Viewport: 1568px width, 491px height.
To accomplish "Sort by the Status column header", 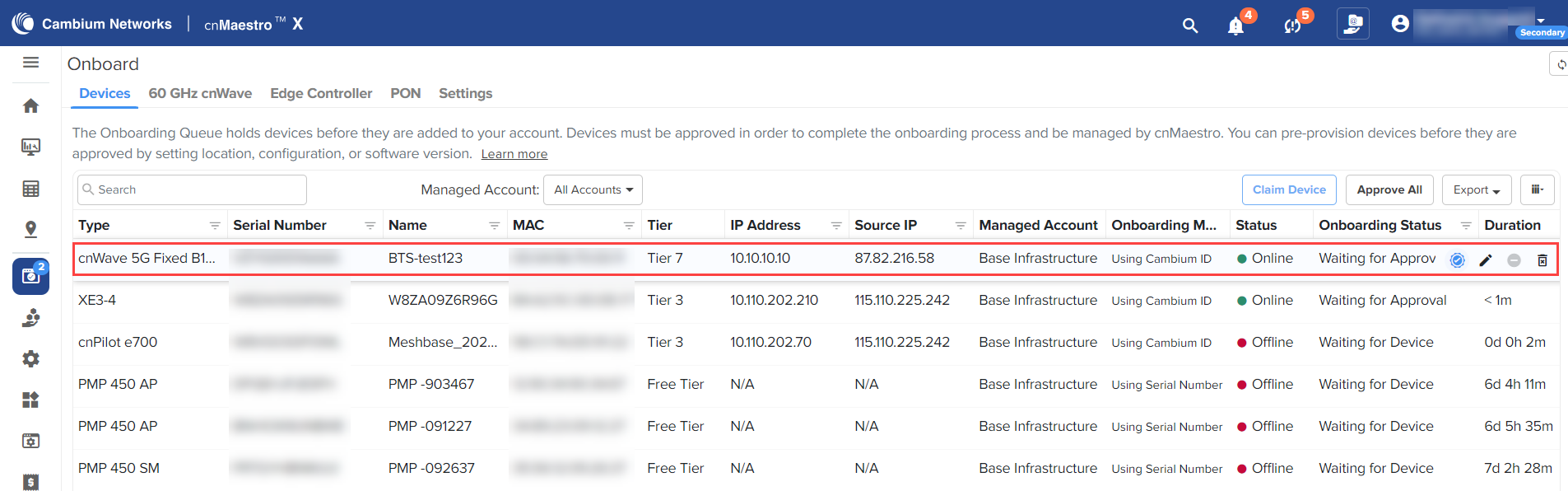I will 1256,226.
